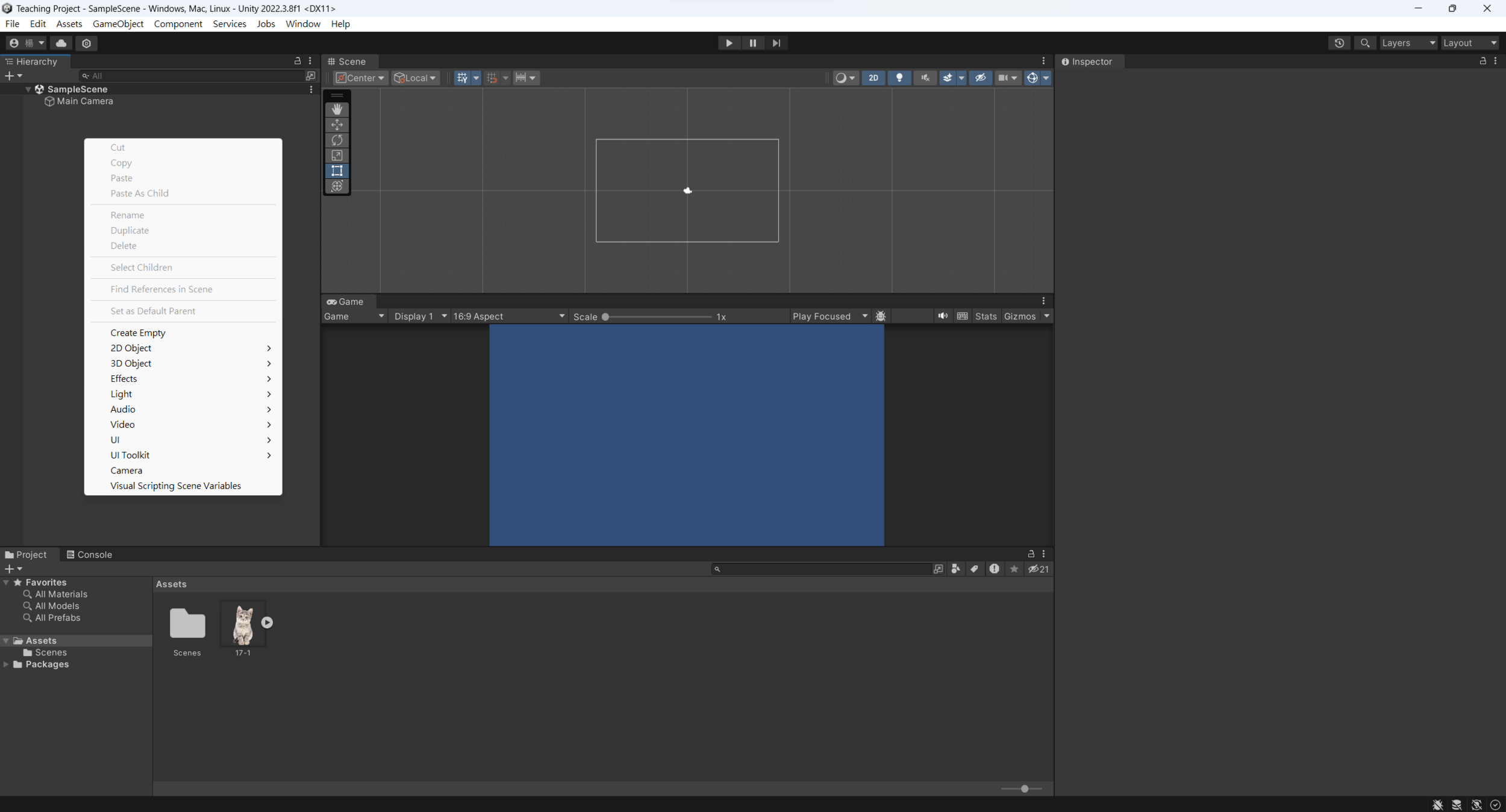Select the Rect tool

337,170
